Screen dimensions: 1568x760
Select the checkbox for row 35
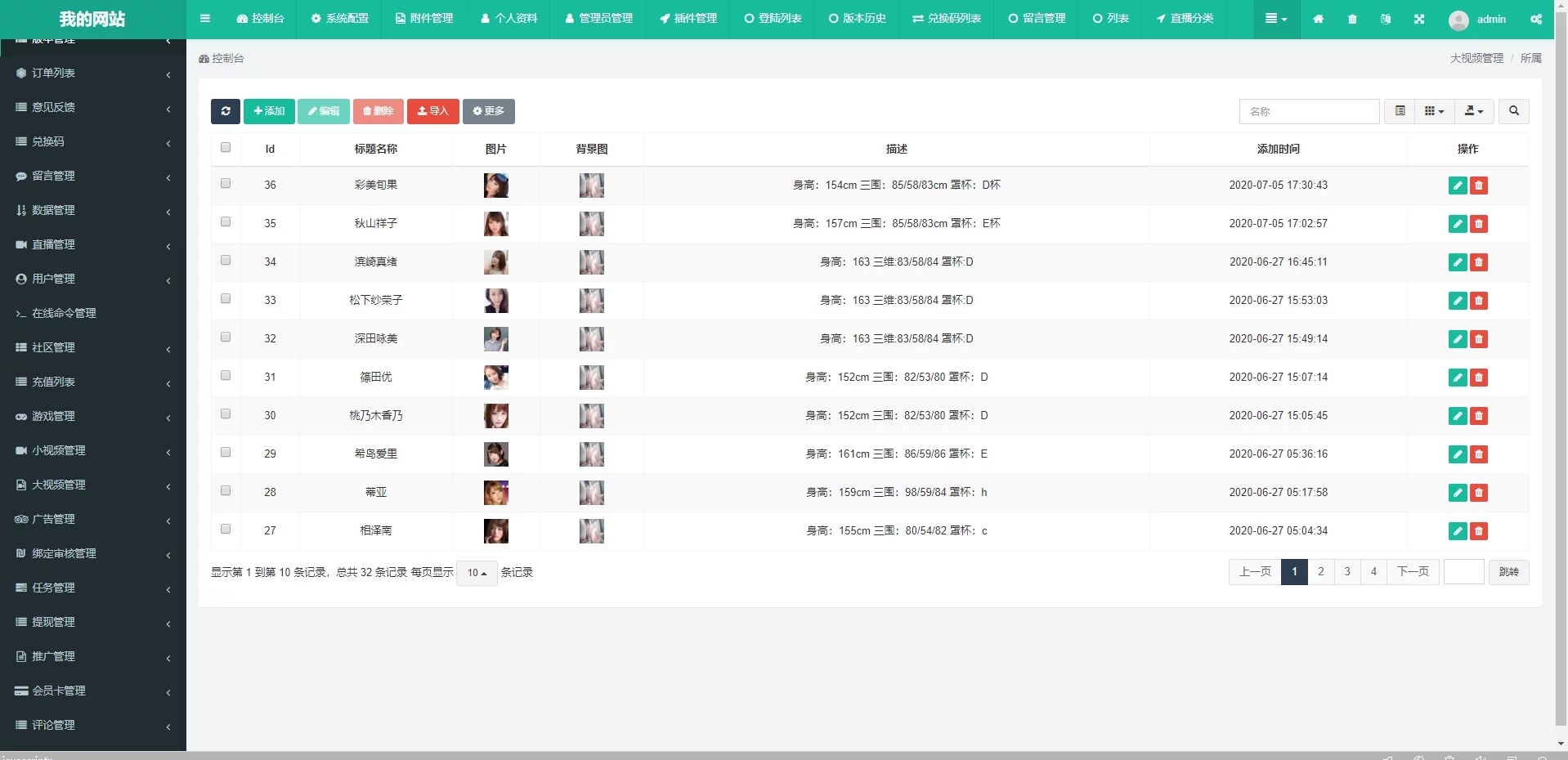click(226, 222)
